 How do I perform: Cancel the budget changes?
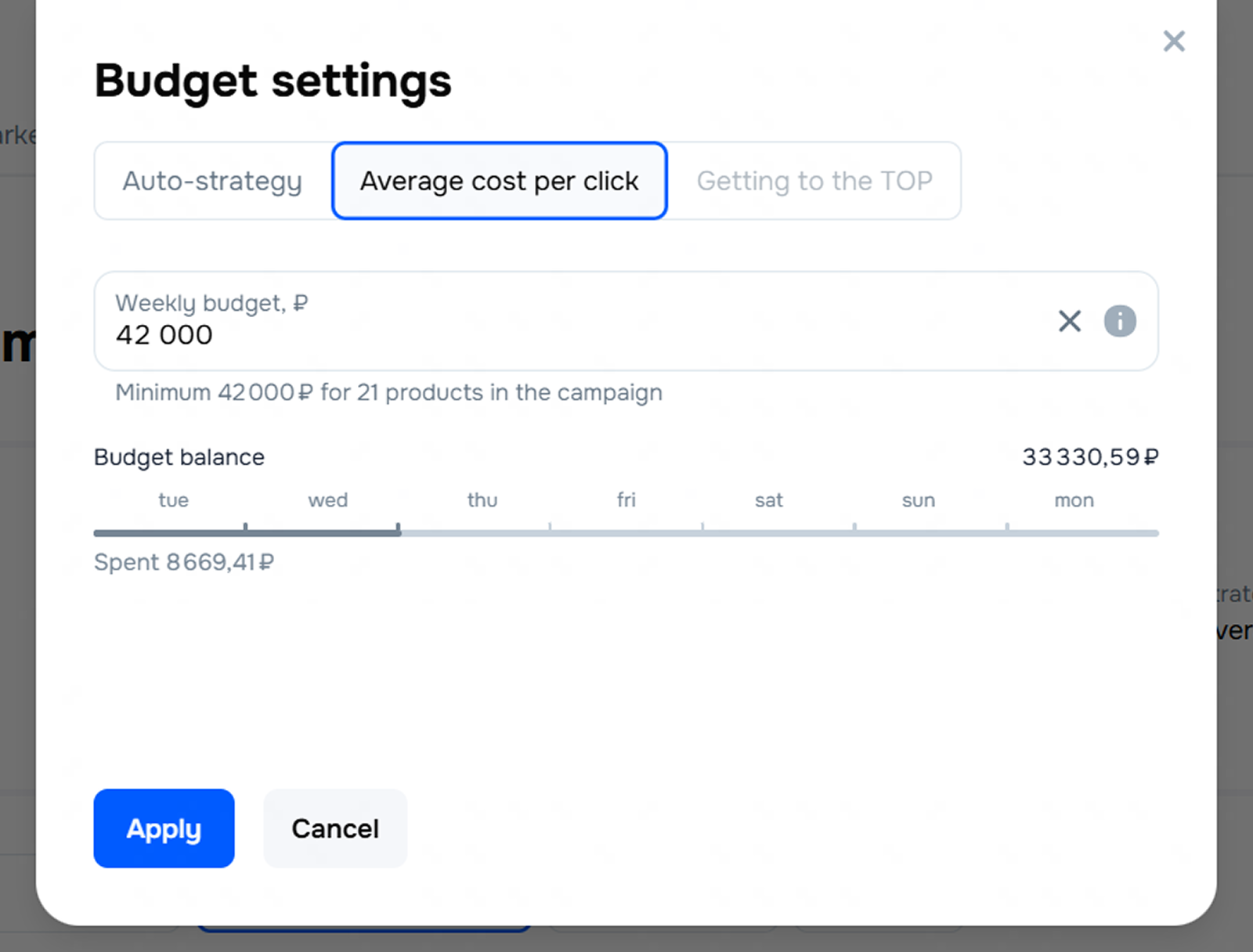(335, 828)
